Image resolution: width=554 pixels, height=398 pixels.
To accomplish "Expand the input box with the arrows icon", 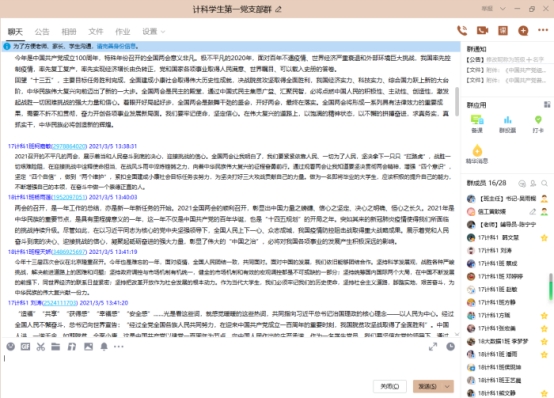I will tap(433, 347).
